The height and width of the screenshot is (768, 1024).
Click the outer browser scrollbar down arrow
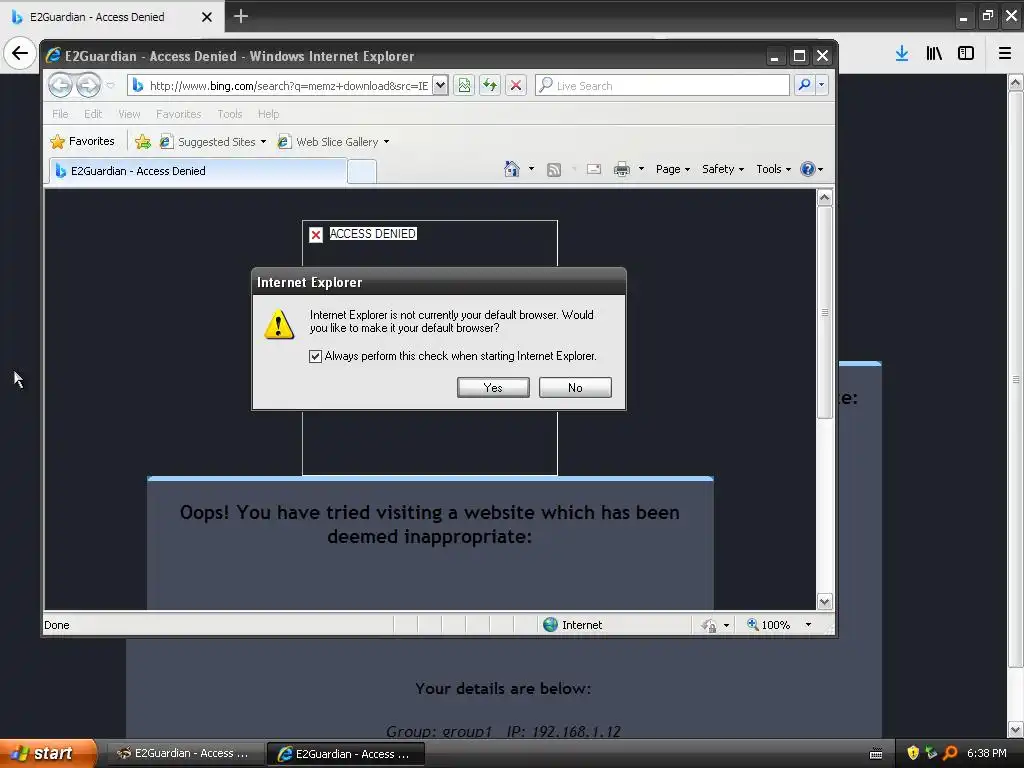[1016, 729]
